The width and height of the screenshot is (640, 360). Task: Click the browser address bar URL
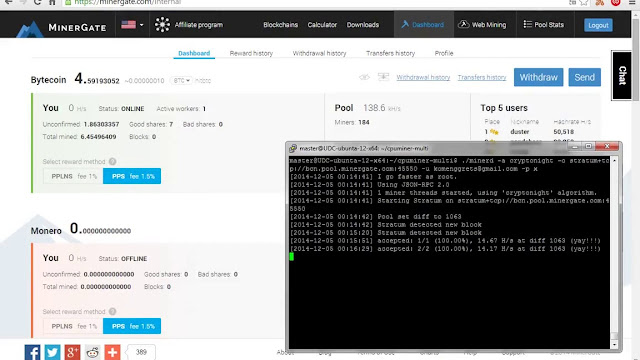[127, 2]
